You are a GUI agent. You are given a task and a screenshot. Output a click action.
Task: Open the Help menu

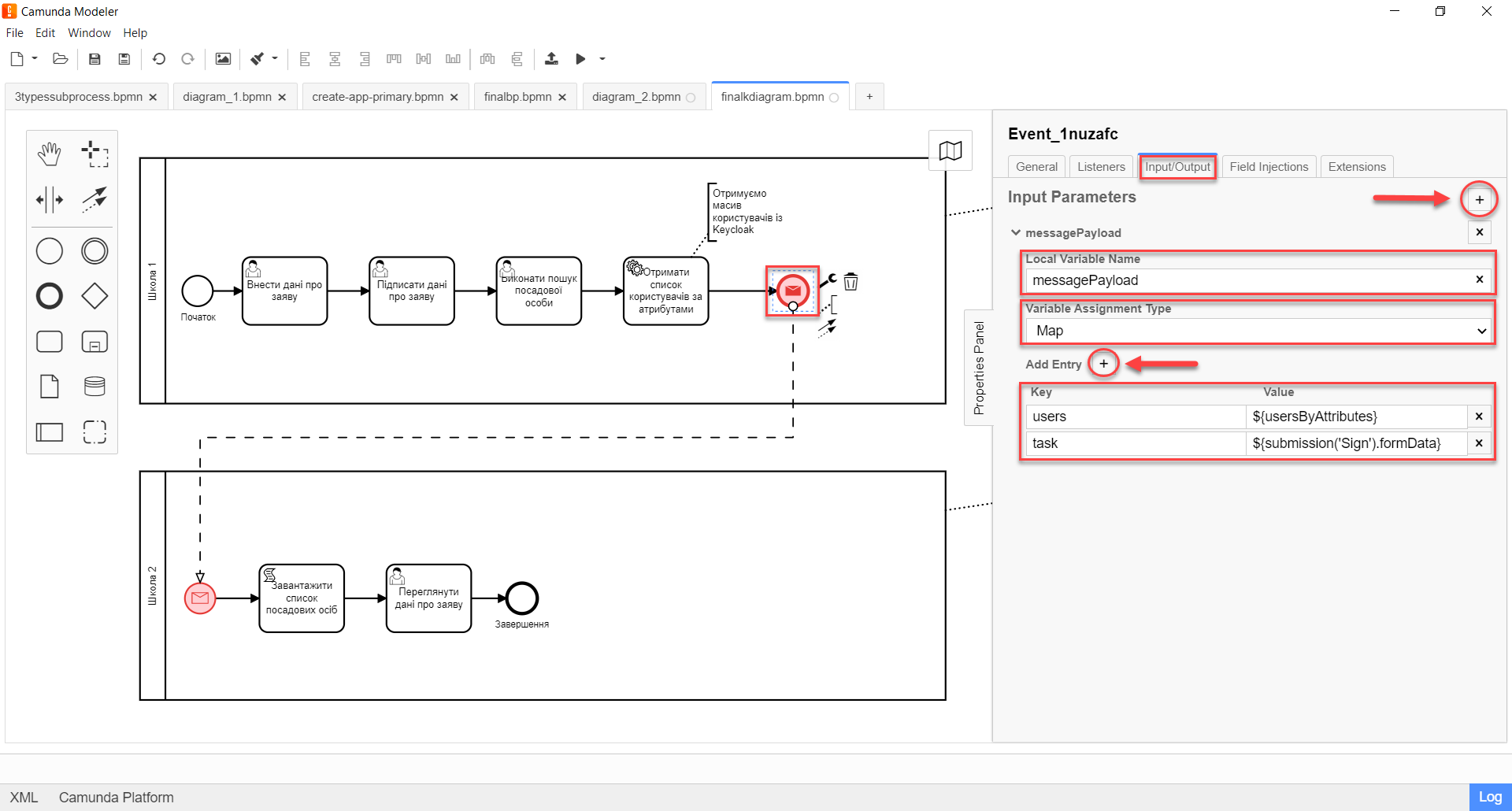135,33
